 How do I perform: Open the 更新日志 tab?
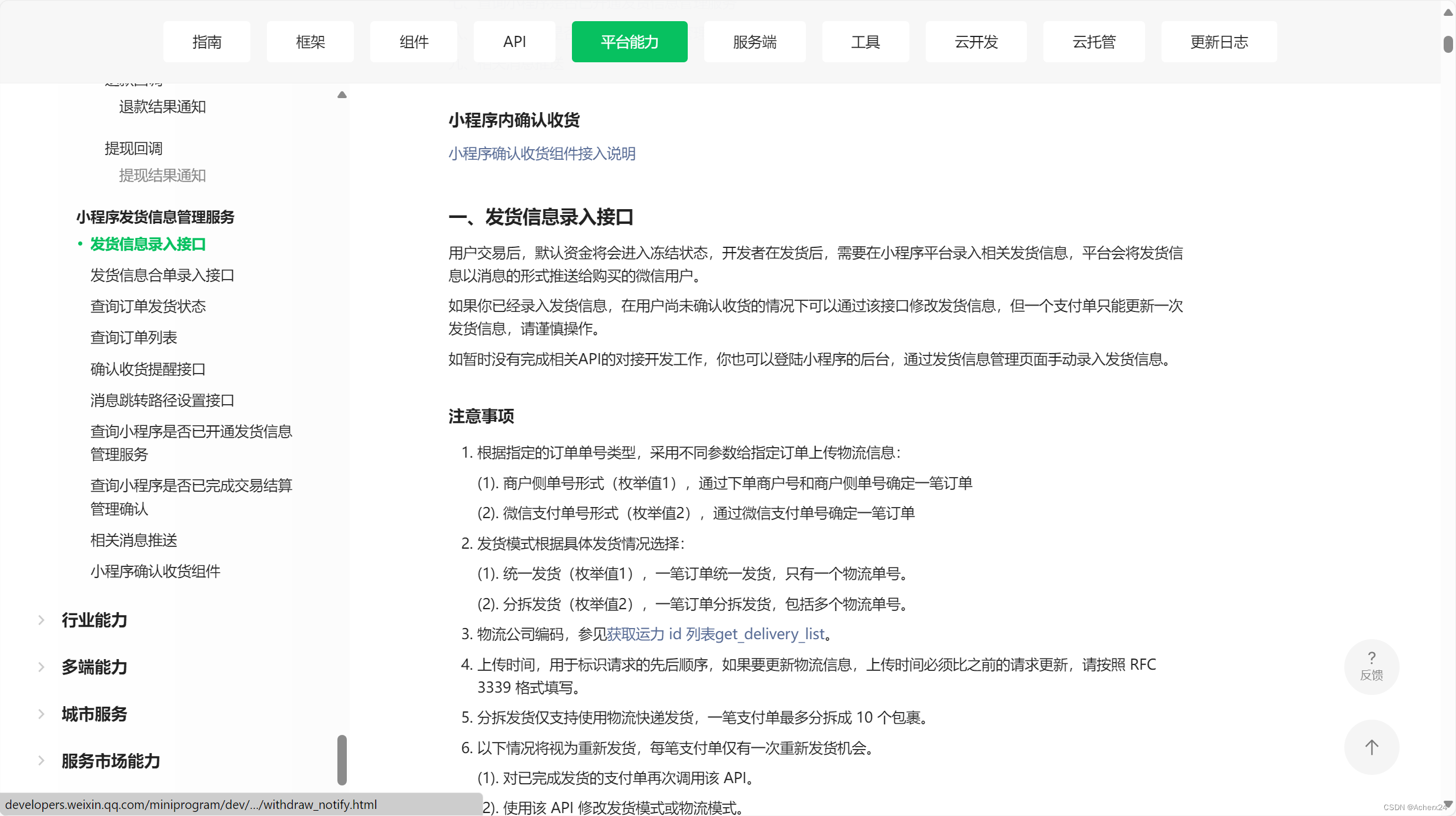pos(1219,42)
